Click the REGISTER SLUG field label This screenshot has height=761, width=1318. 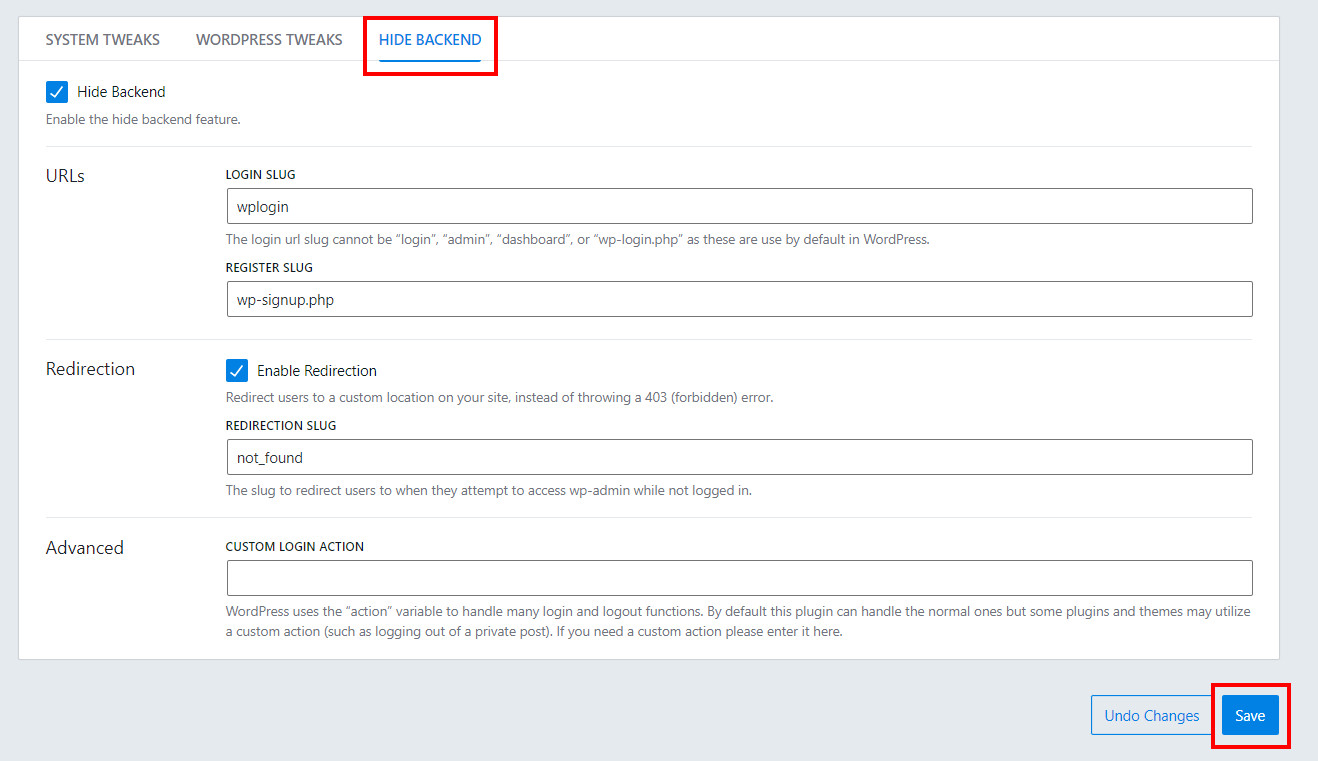coord(269,268)
